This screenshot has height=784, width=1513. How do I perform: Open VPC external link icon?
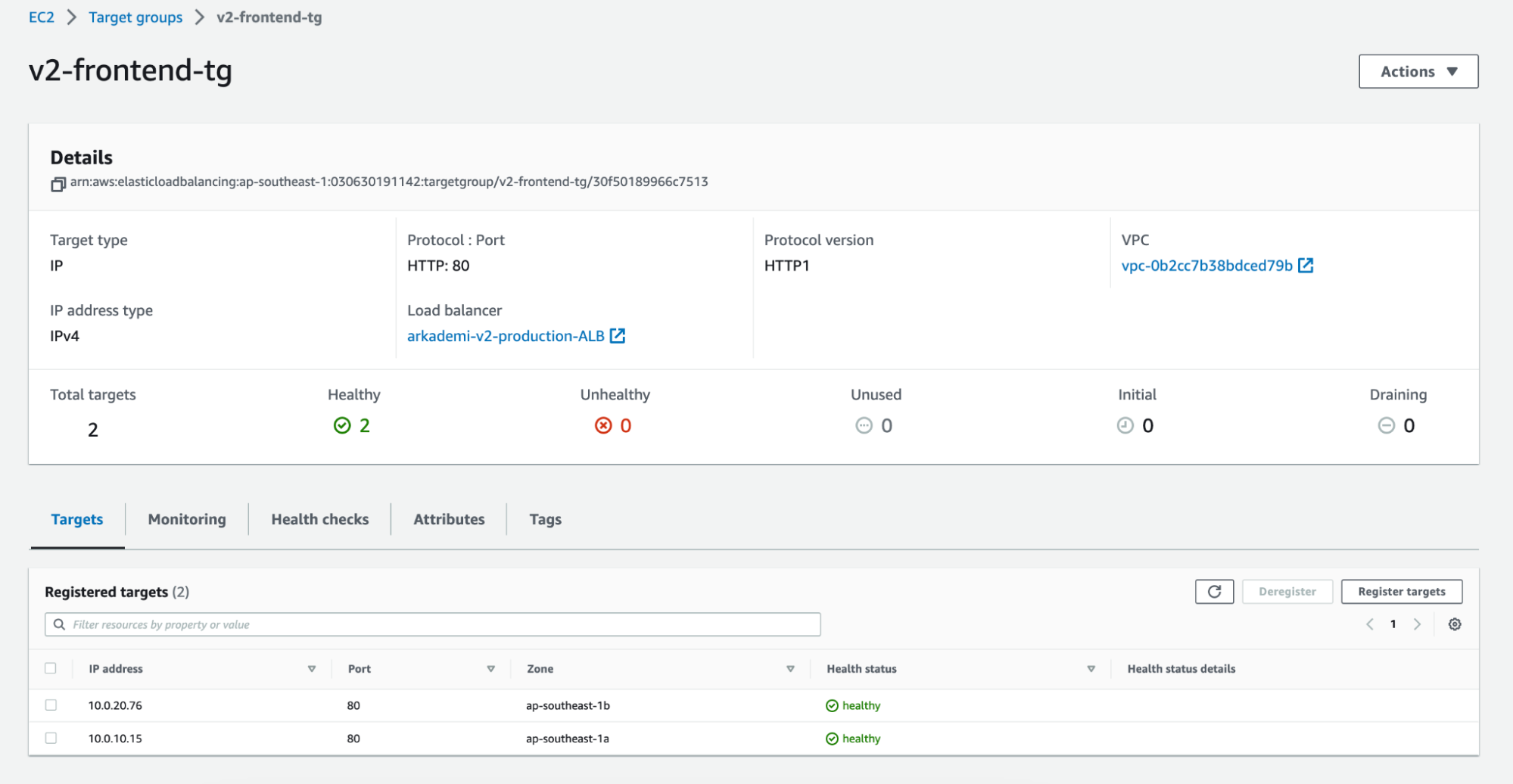click(1306, 266)
